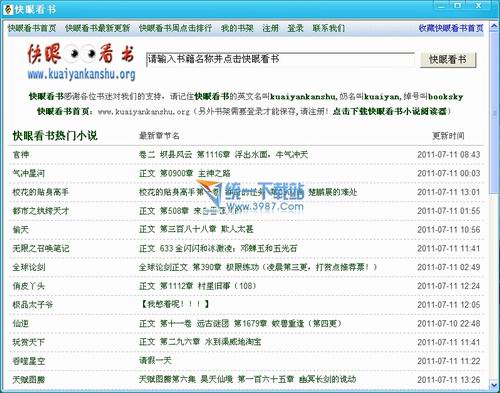This screenshot has width=500, height=393.
Task: Click the 登录 link
Action: [x=295, y=28]
